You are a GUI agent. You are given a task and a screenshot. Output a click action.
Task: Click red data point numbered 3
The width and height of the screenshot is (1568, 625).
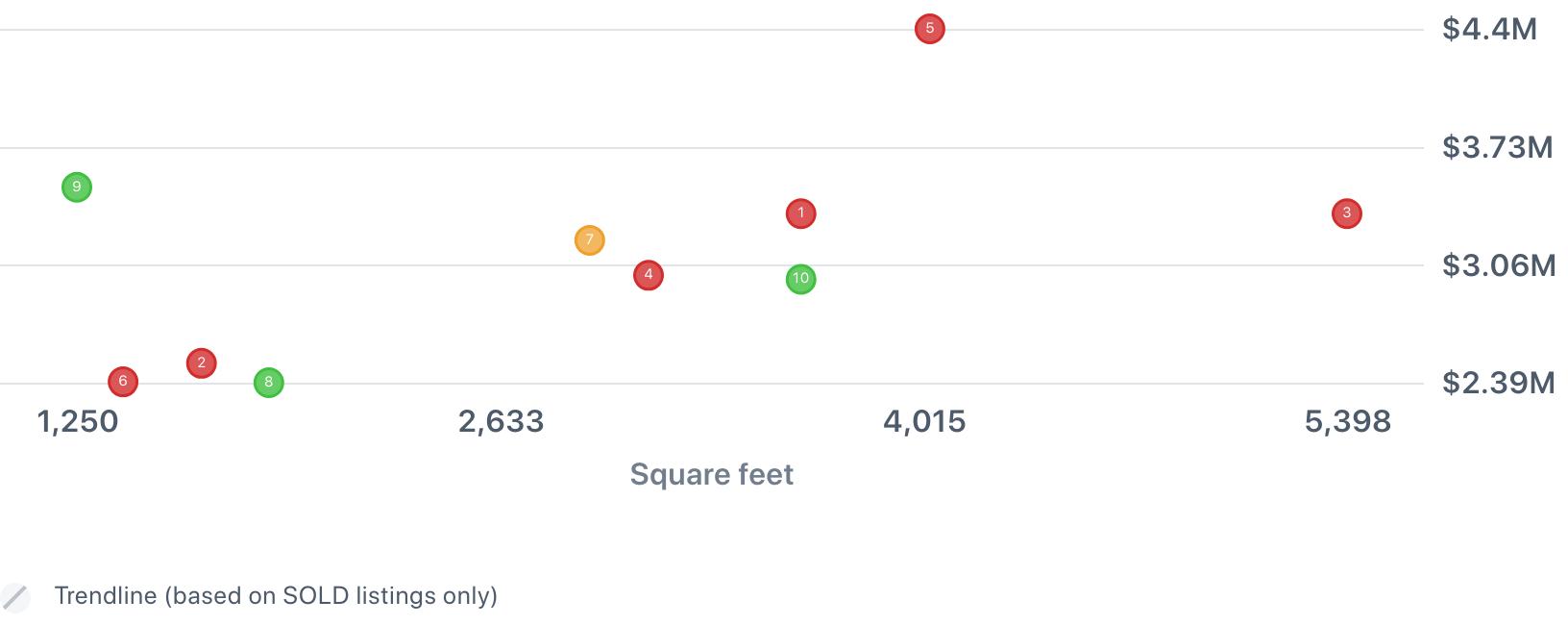[x=1346, y=213]
